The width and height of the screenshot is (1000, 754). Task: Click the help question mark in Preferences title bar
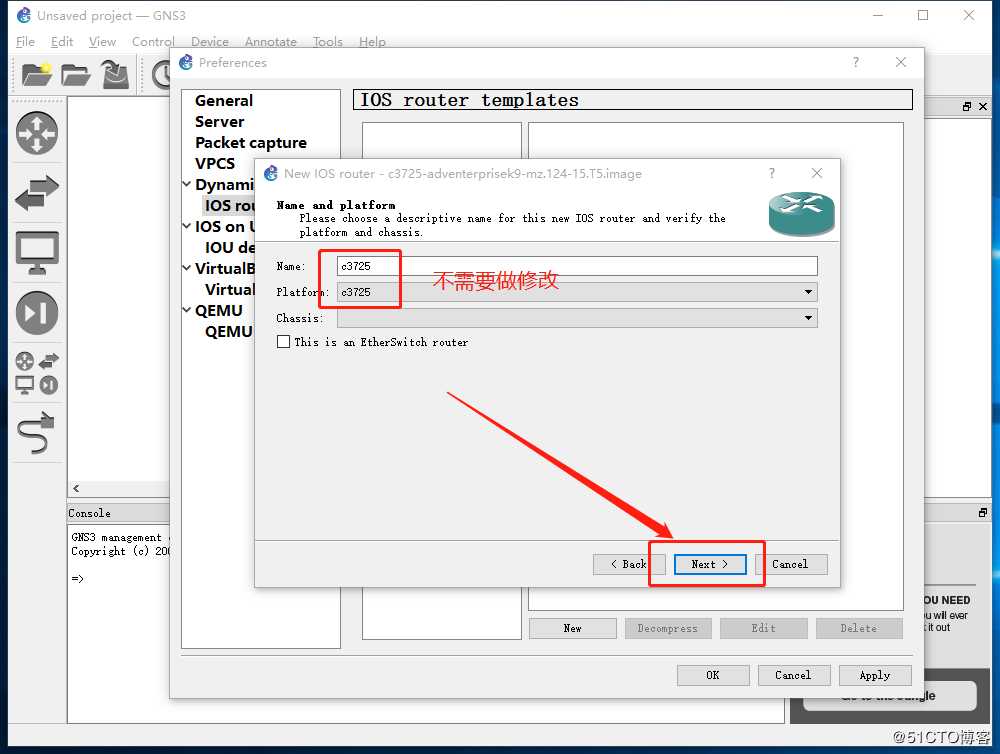(856, 62)
